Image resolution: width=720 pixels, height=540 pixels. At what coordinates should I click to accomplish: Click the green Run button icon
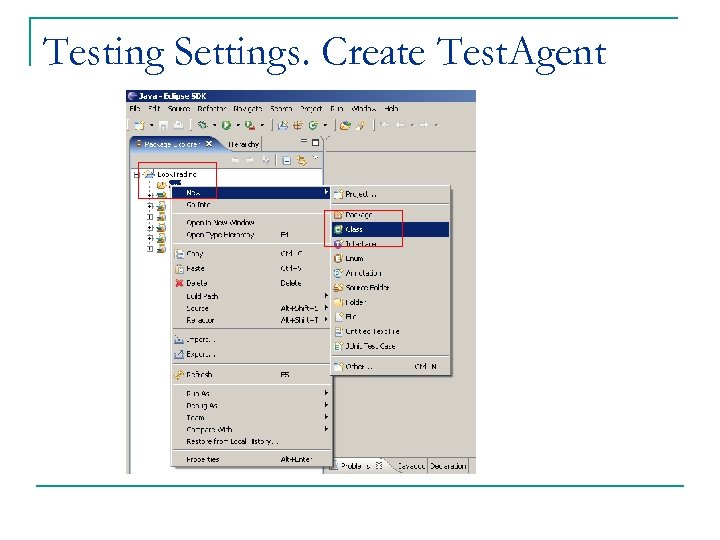point(226,125)
